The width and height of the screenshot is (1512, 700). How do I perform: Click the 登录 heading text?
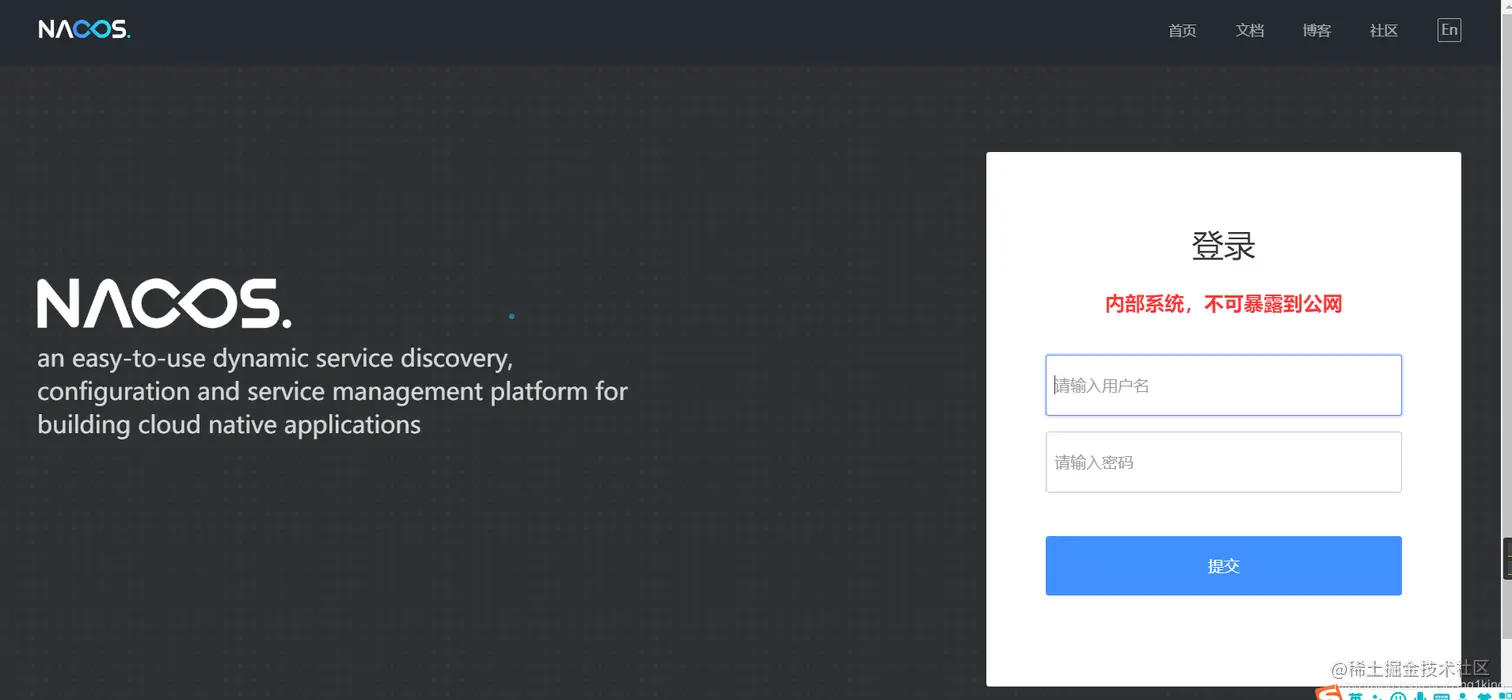tap(1223, 246)
